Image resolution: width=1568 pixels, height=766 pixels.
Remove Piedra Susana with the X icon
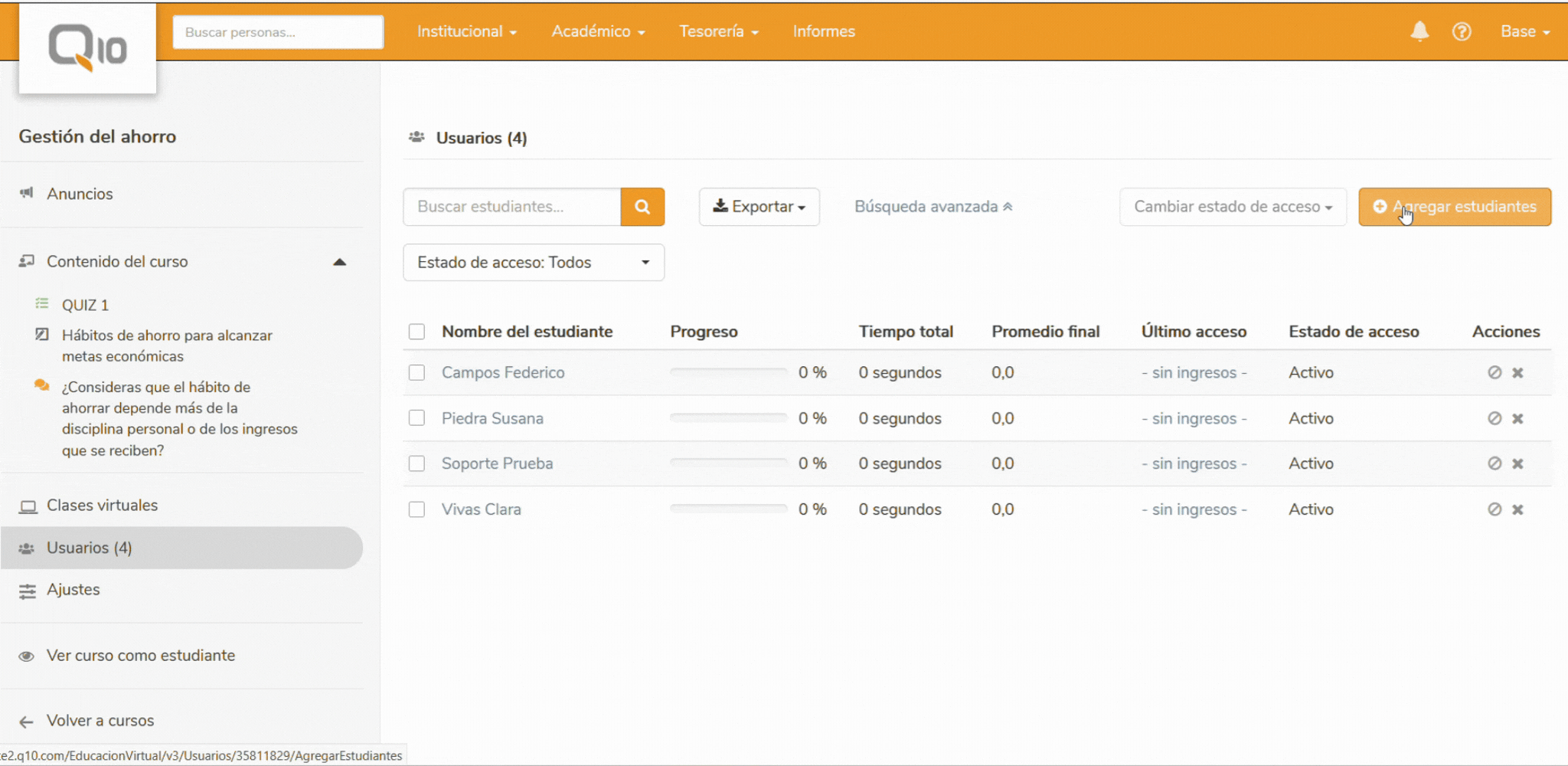1517,419
